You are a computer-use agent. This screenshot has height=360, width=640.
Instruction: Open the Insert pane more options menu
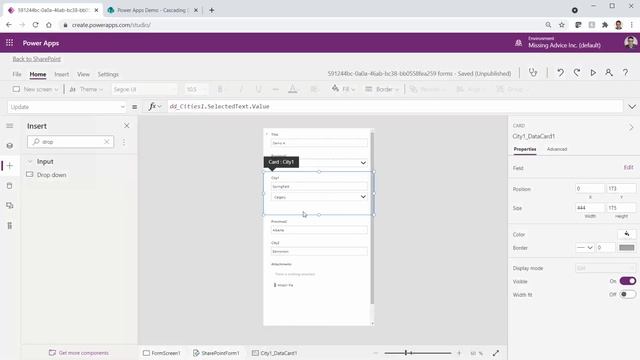124,142
